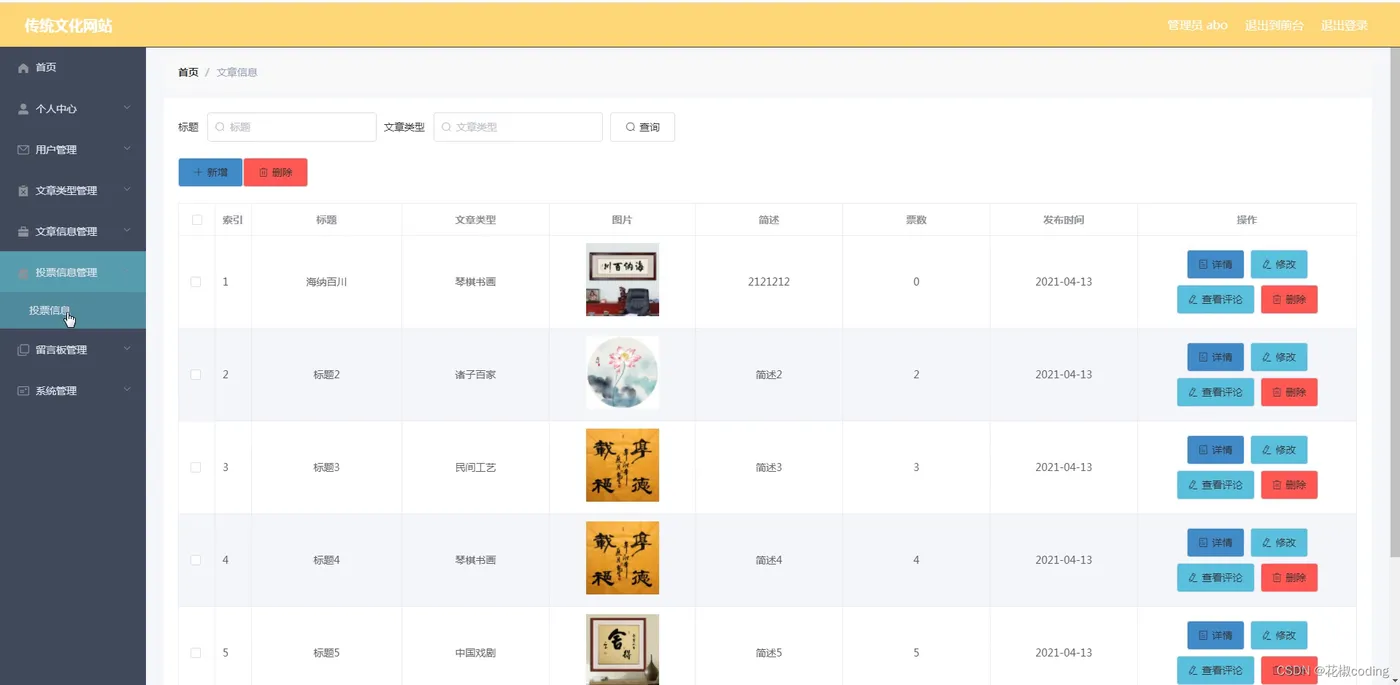Open the 系统管理 menu item
The width and height of the screenshot is (1400, 685).
pyautogui.click(x=73, y=391)
